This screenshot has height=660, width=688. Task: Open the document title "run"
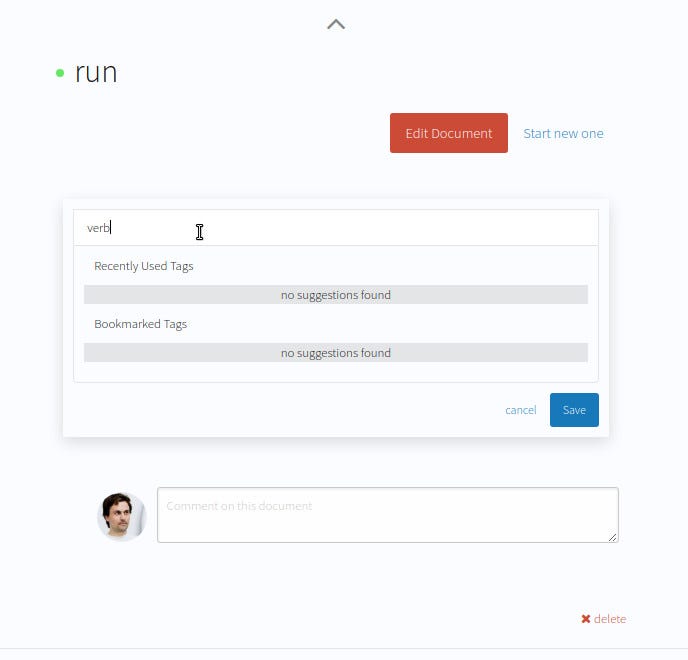(96, 73)
